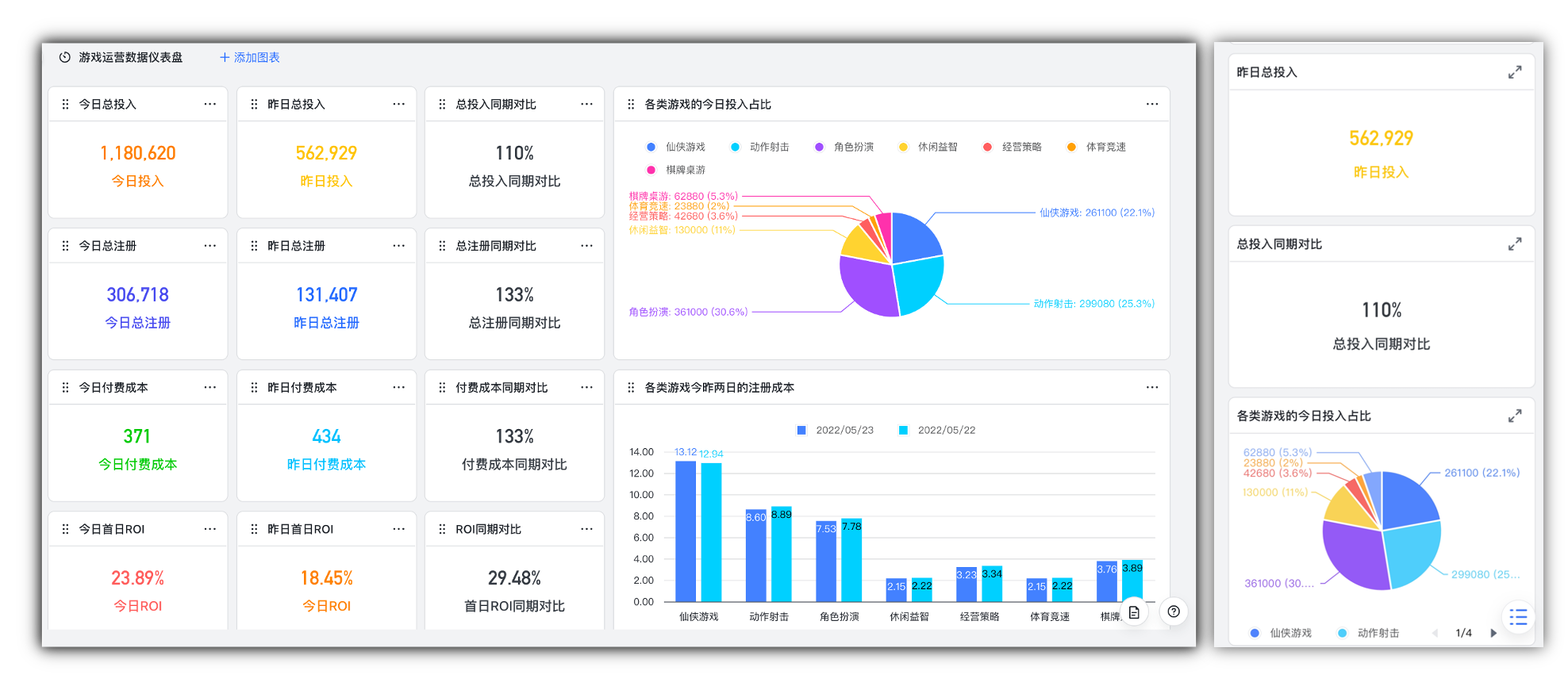Toggle 2022/05/23 series in the bar chart
Screen dimensions: 1568x690
(x=835, y=430)
